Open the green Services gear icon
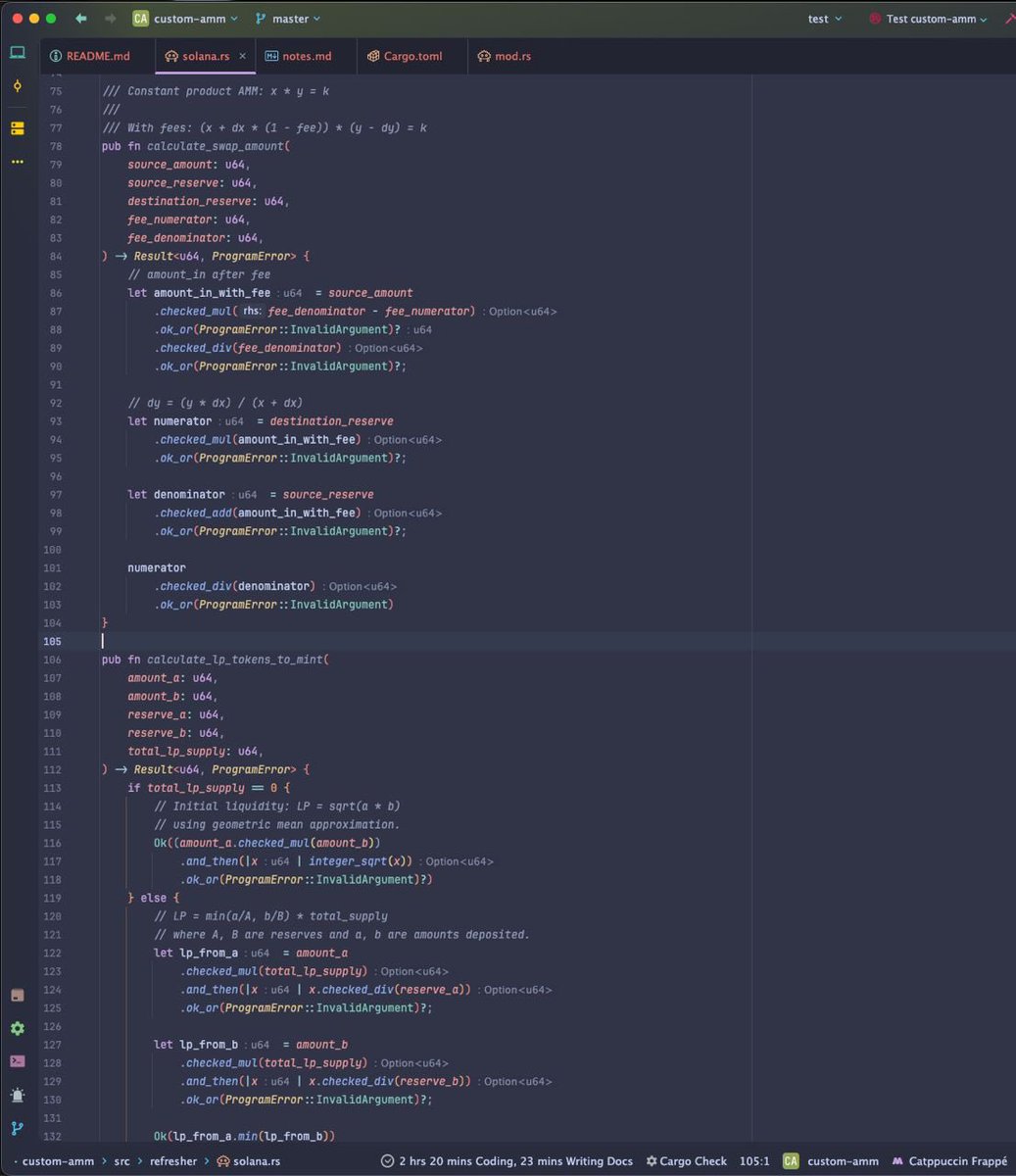 [x=18, y=1028]
